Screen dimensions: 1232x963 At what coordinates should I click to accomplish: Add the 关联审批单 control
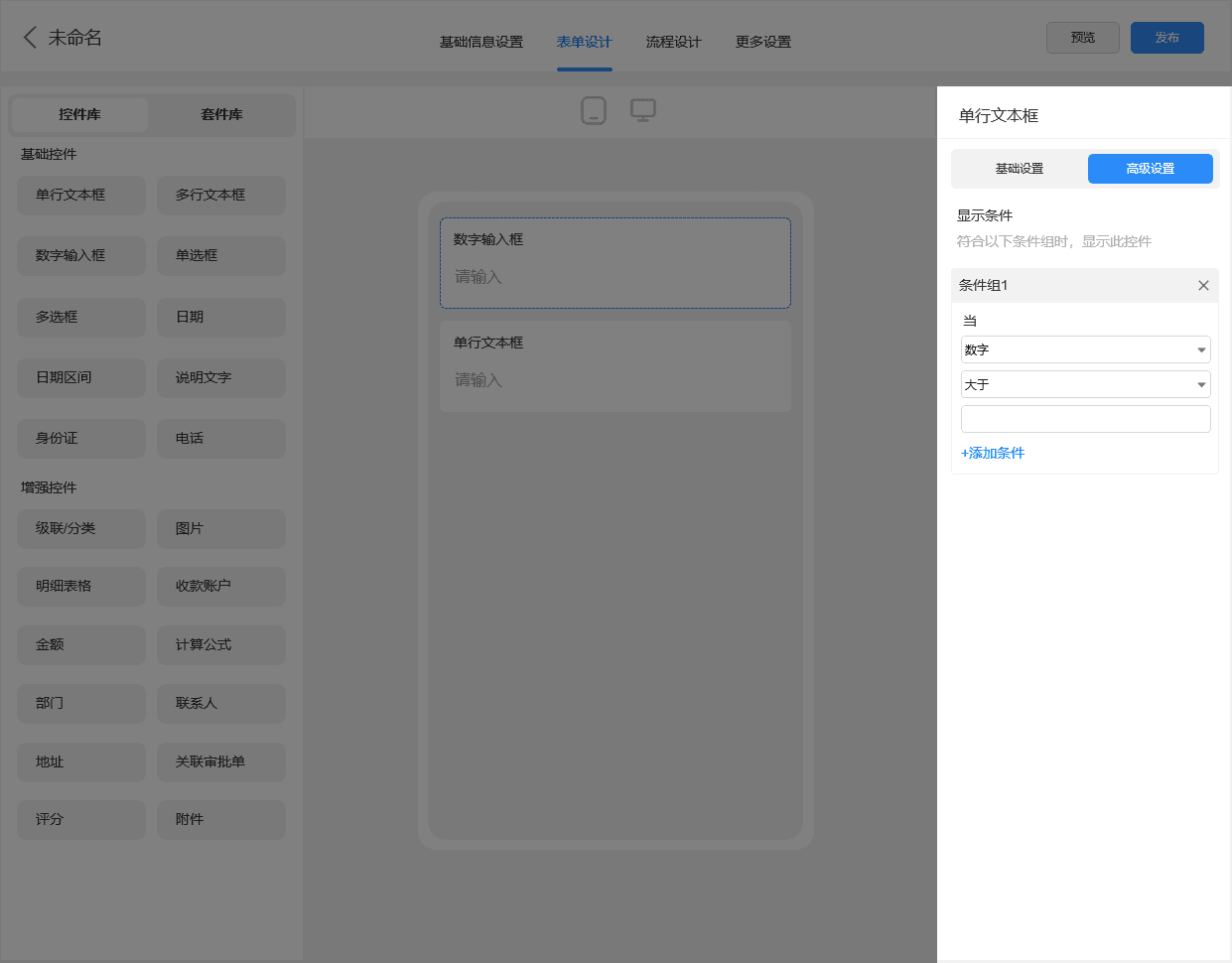[221, 762]
